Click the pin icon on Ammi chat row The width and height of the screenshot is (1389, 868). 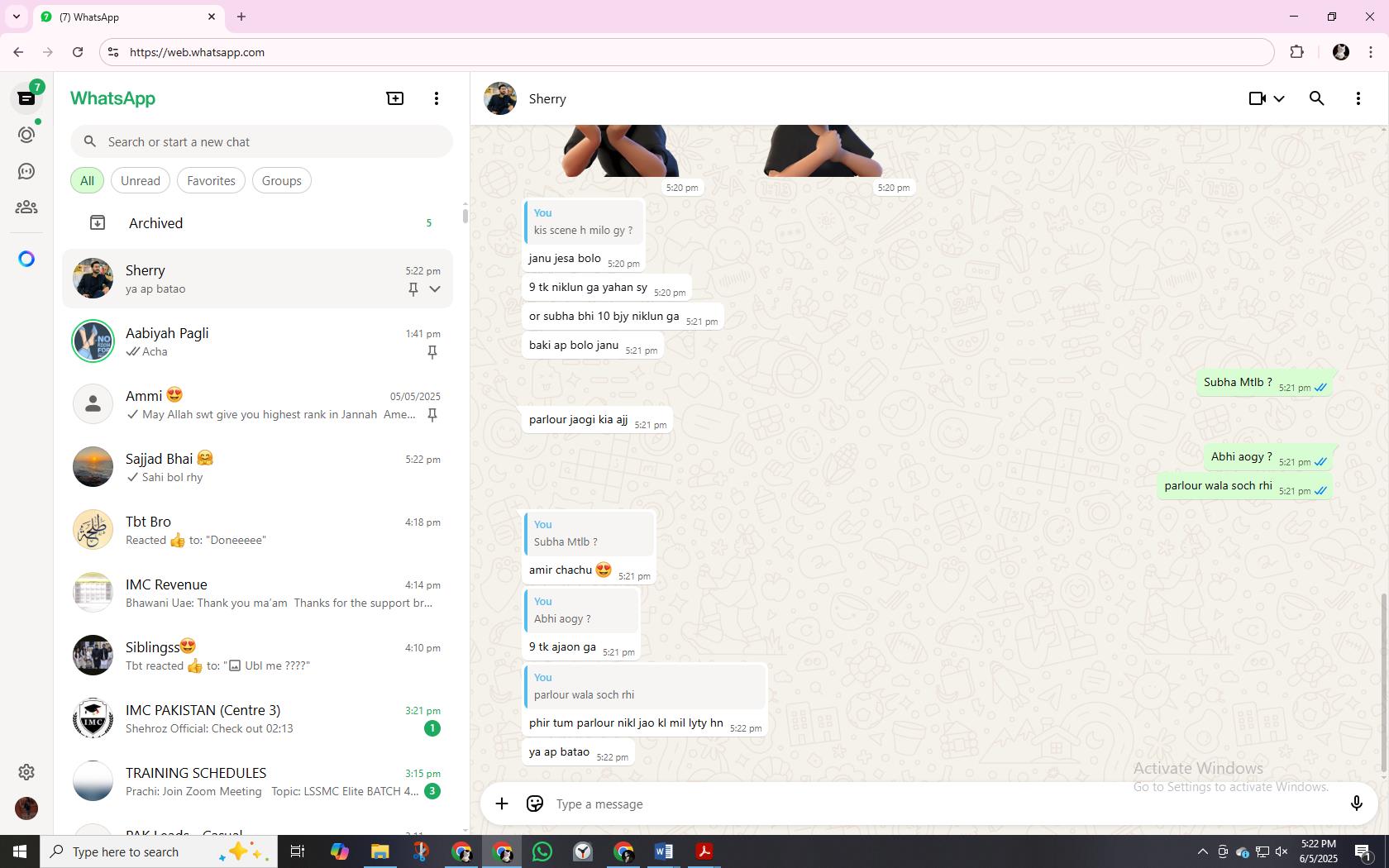[432, 415]
